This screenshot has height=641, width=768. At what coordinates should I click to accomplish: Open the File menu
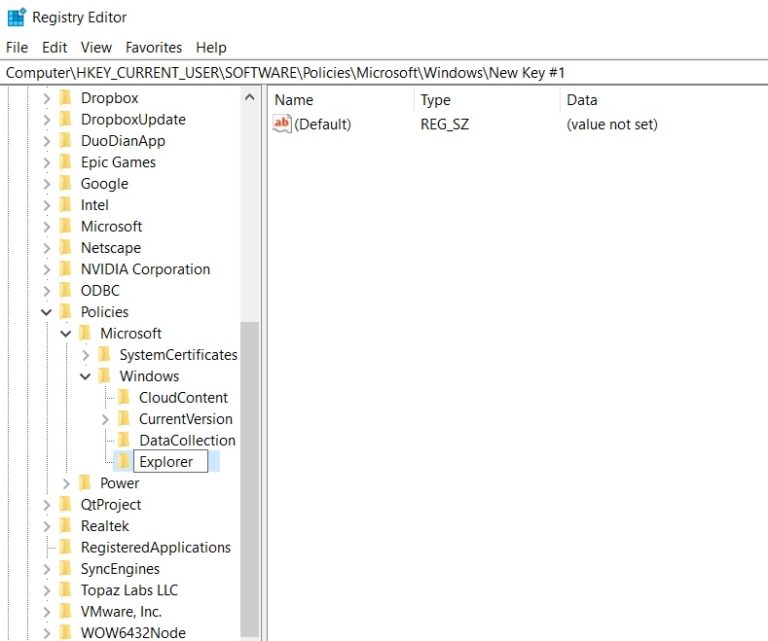pos(17,47)
